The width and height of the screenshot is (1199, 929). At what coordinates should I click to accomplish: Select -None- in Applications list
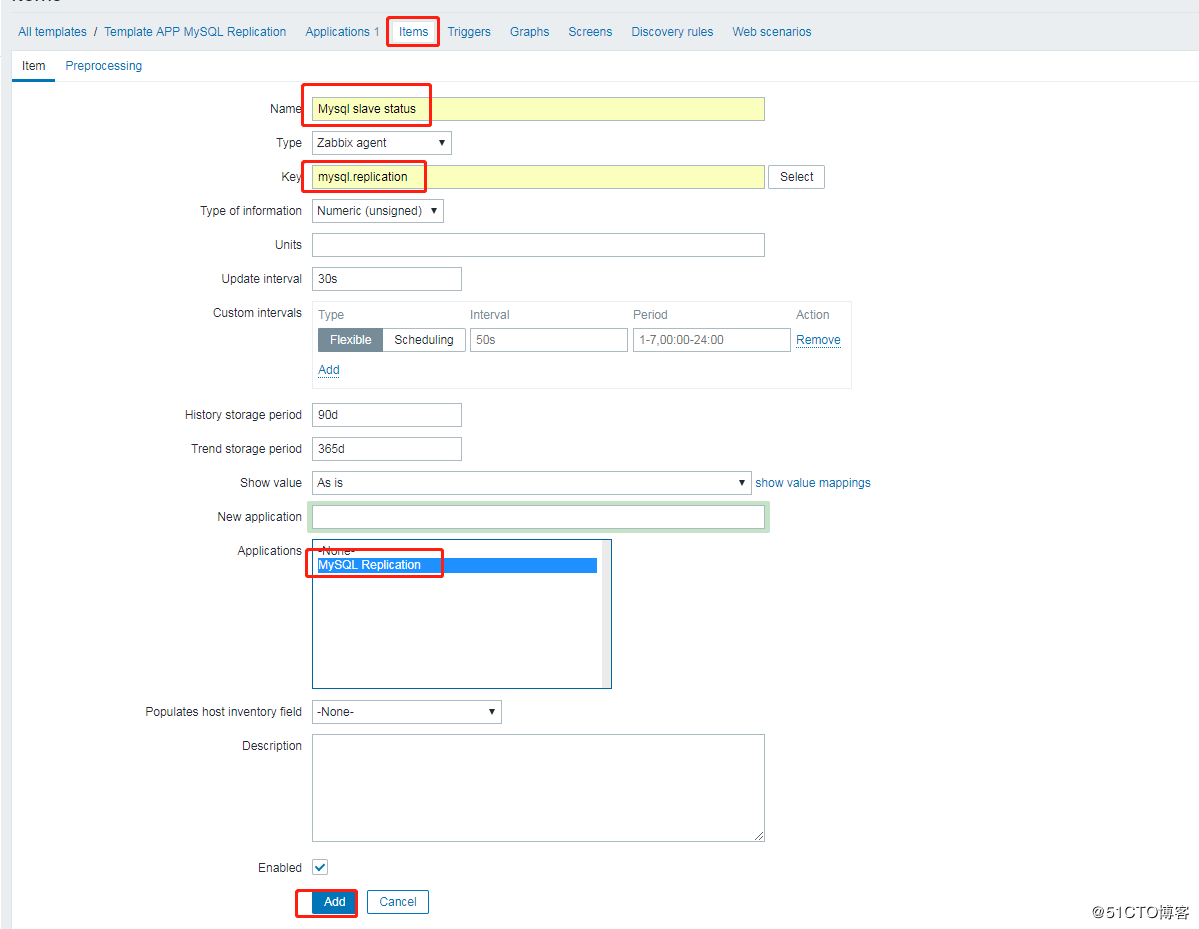click(457, 551)
